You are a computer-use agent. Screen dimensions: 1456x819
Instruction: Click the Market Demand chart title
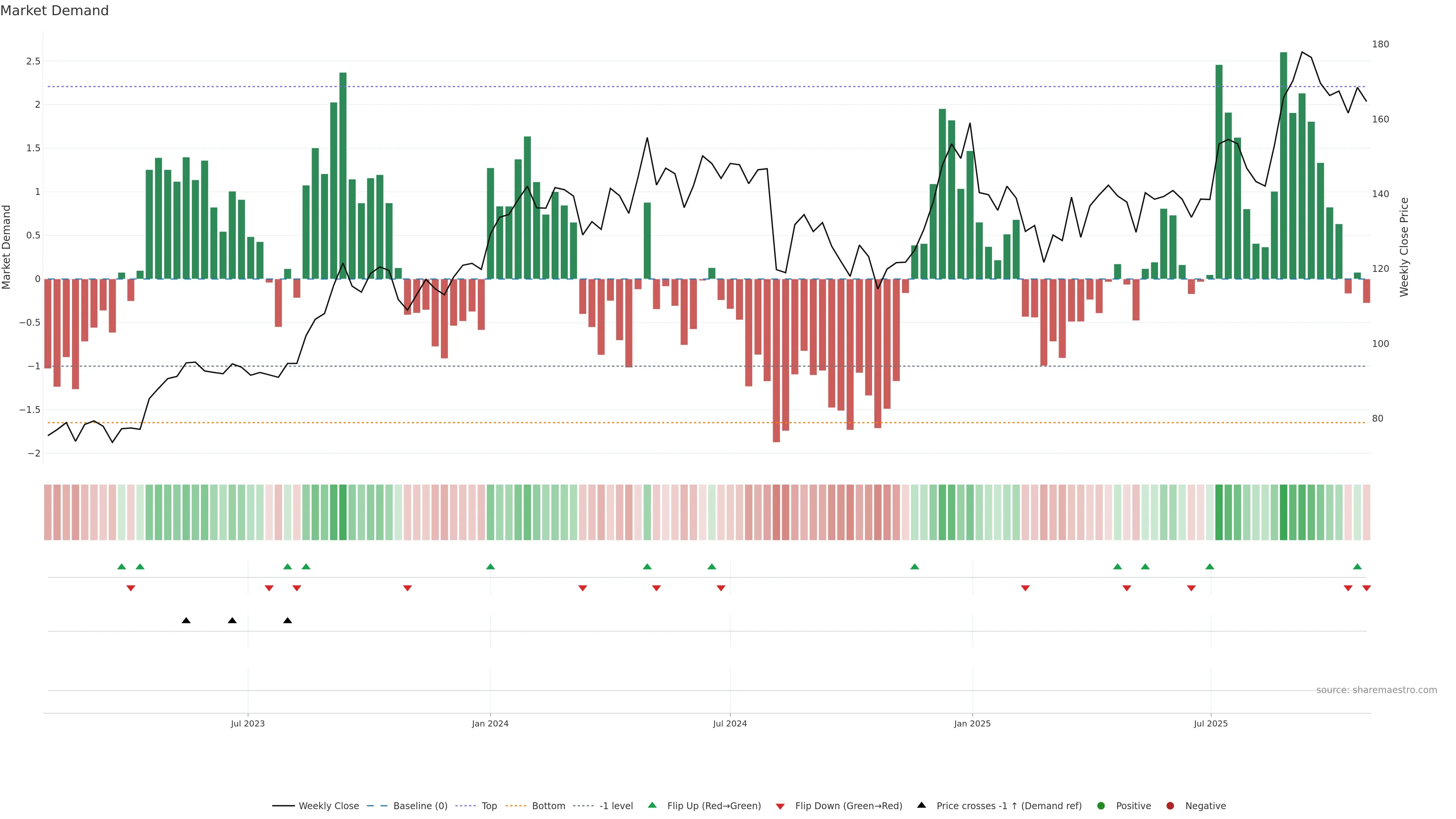tap(54, 11)
